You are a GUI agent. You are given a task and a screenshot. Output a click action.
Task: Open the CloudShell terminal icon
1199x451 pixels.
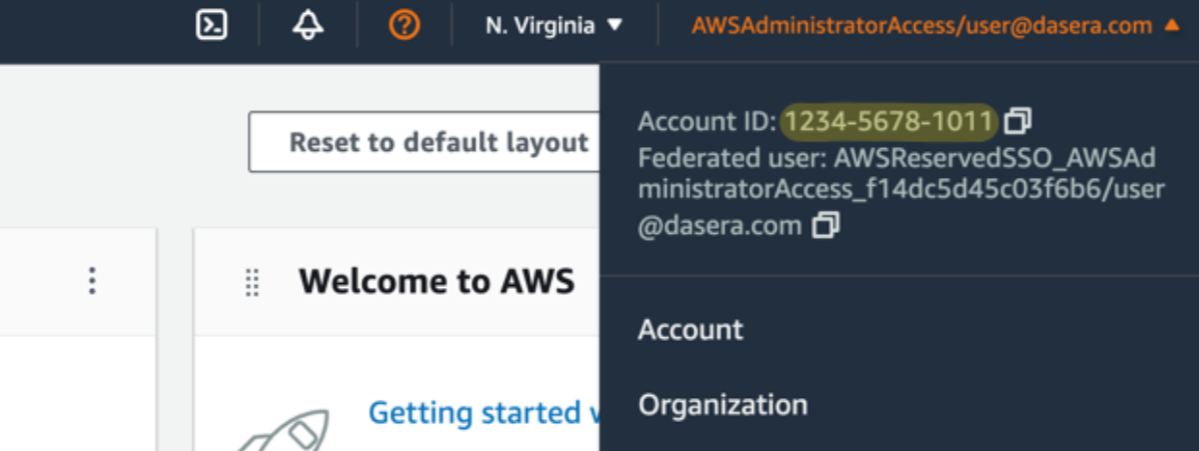[x=211, y=25]
